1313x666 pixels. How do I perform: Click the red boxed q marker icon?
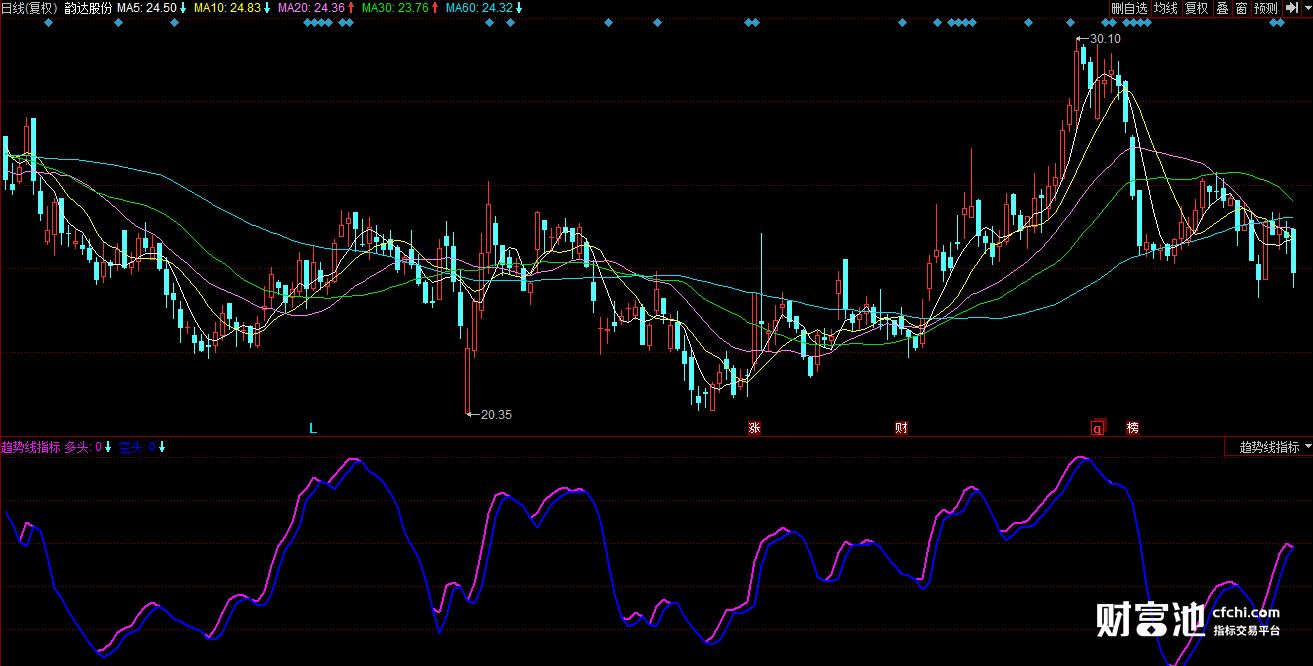pos(1097,428)
